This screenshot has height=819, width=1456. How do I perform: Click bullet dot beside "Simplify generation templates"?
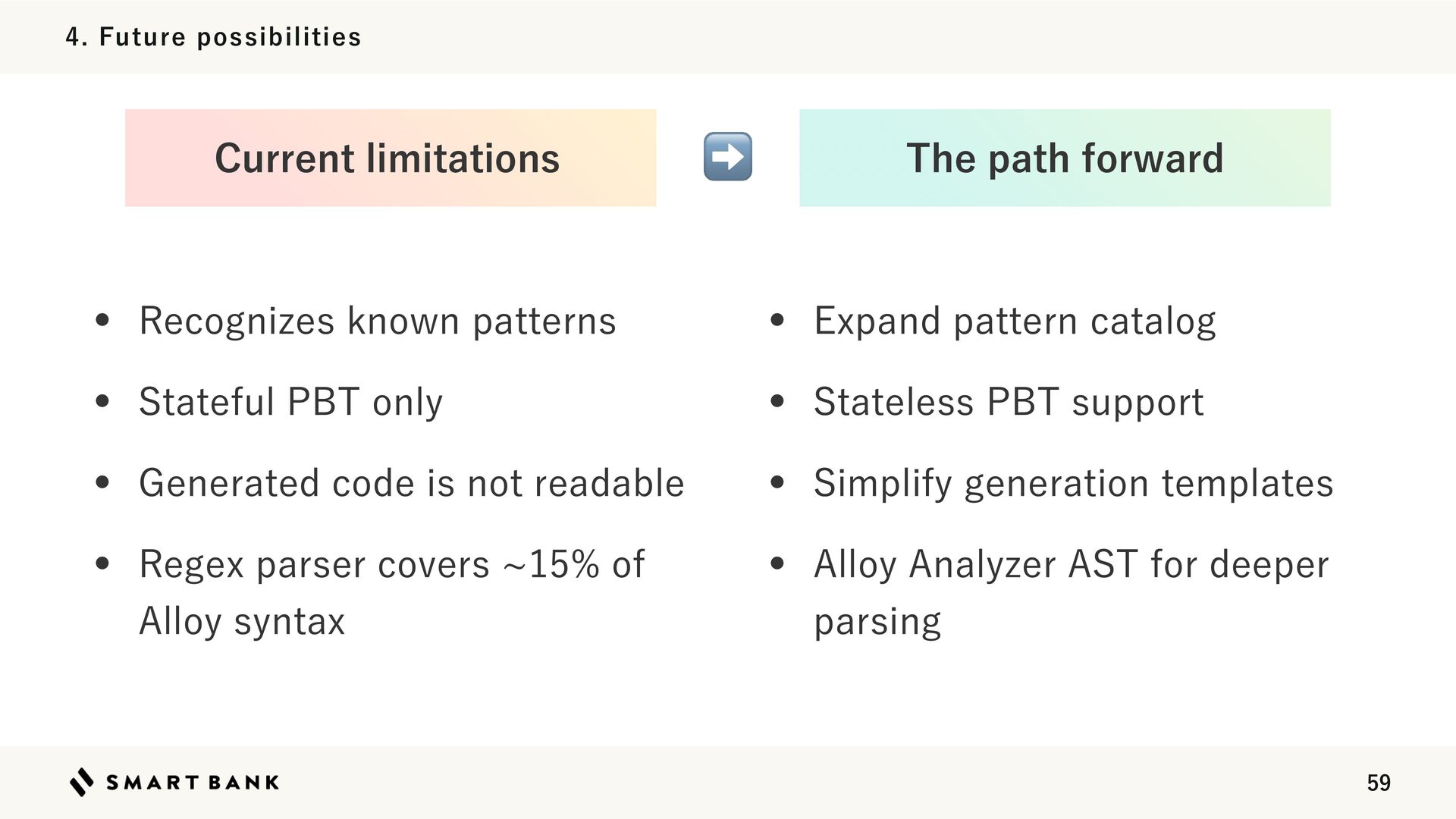click(x=777, y=483)
